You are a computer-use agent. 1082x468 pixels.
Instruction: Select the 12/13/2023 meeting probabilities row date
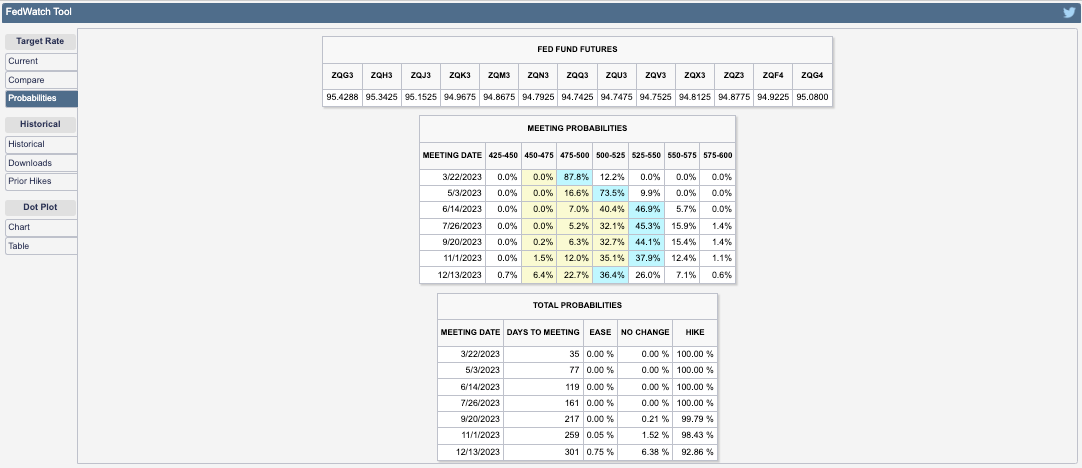click(452, 275)
